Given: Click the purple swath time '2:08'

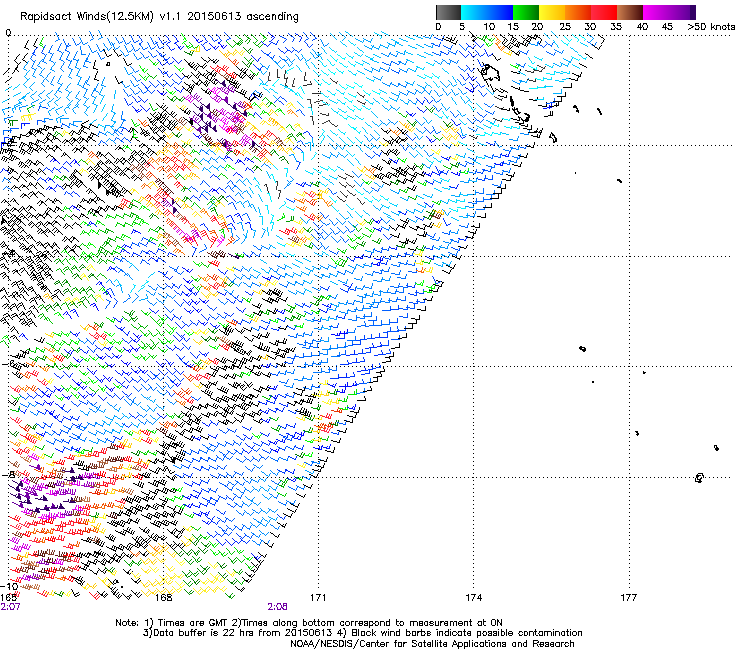Looking at the screenshot, I should (x=278, y=607).
